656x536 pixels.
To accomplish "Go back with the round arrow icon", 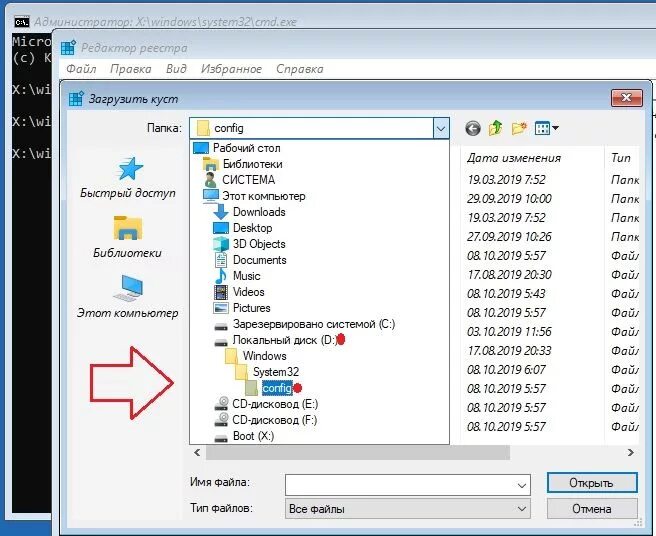I will (473, 128).
